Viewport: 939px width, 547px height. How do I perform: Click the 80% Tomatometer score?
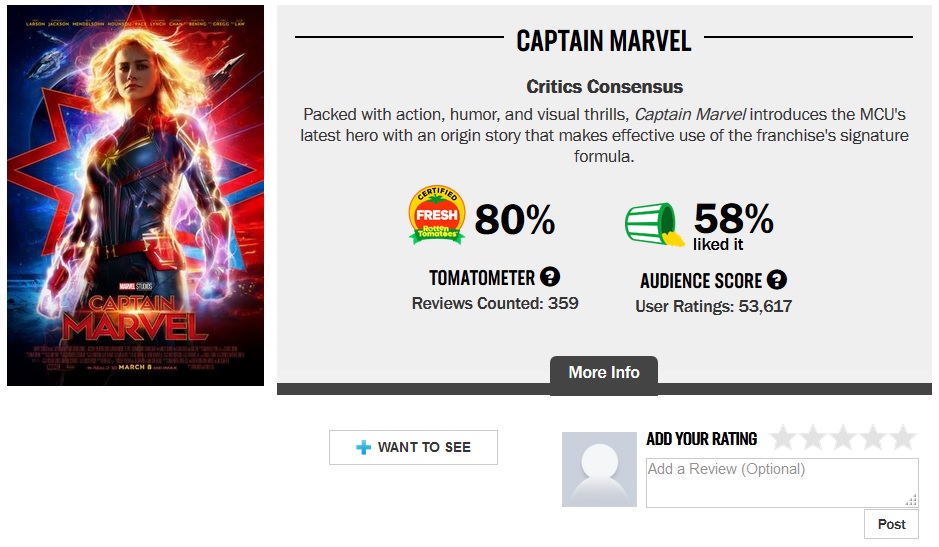(x=514, y=219)
